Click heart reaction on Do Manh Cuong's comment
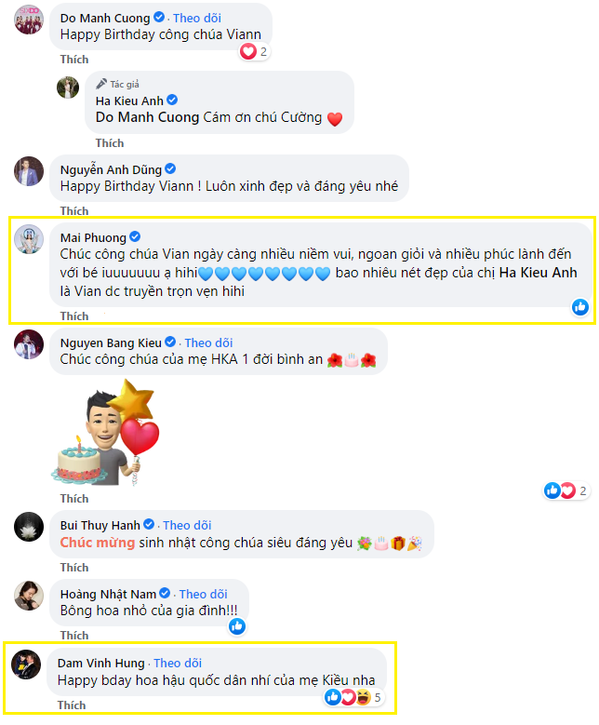This screenshot has width=599, height=725. (254, 51)
